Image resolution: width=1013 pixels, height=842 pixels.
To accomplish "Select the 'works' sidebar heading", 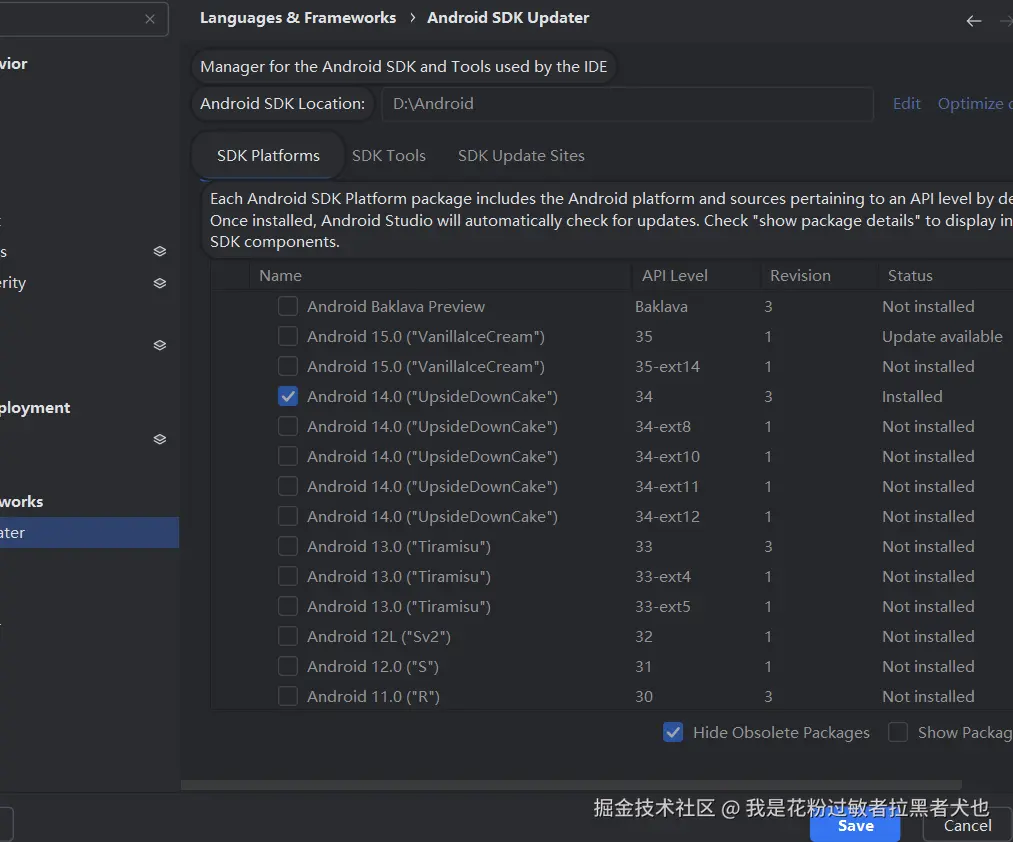I will click(x=21, y=501).
